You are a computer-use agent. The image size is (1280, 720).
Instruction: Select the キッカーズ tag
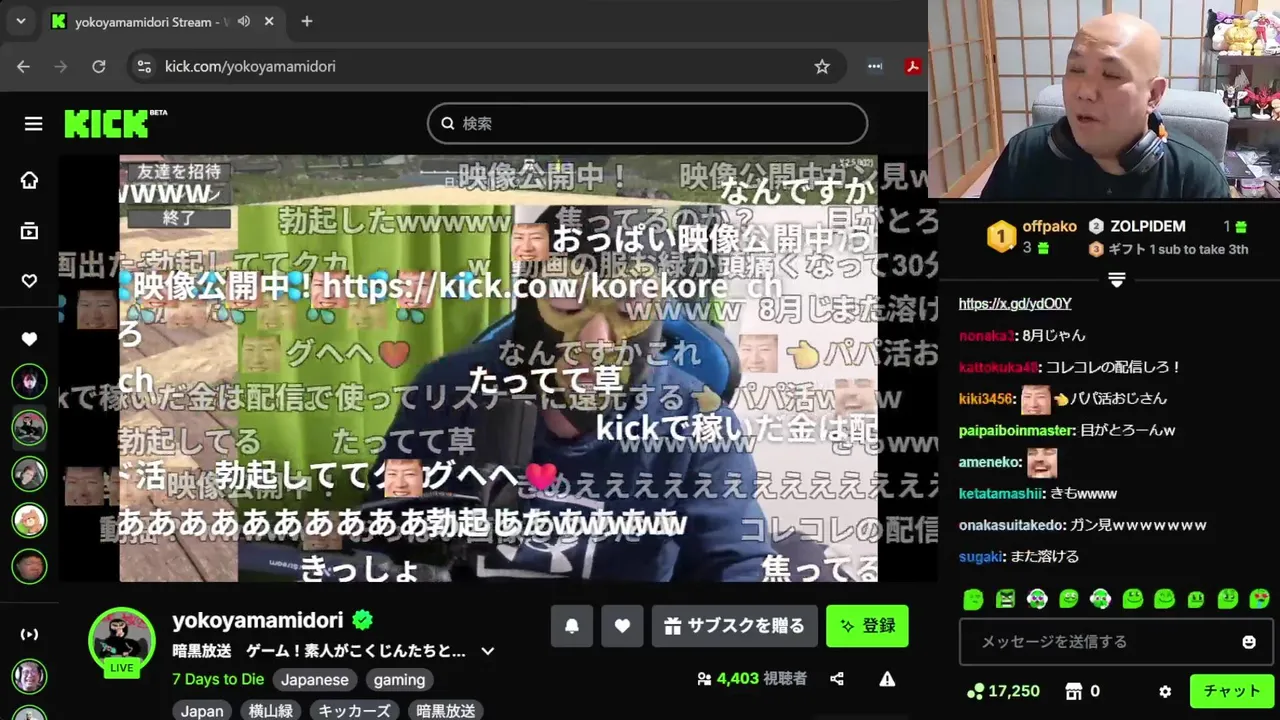coord(354,711)
